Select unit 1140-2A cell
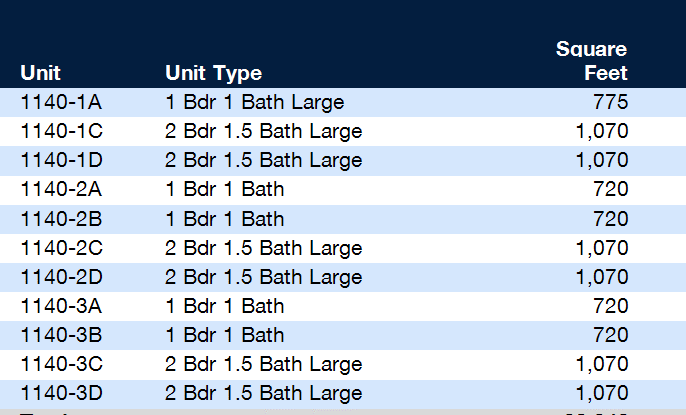 point(61,189)
